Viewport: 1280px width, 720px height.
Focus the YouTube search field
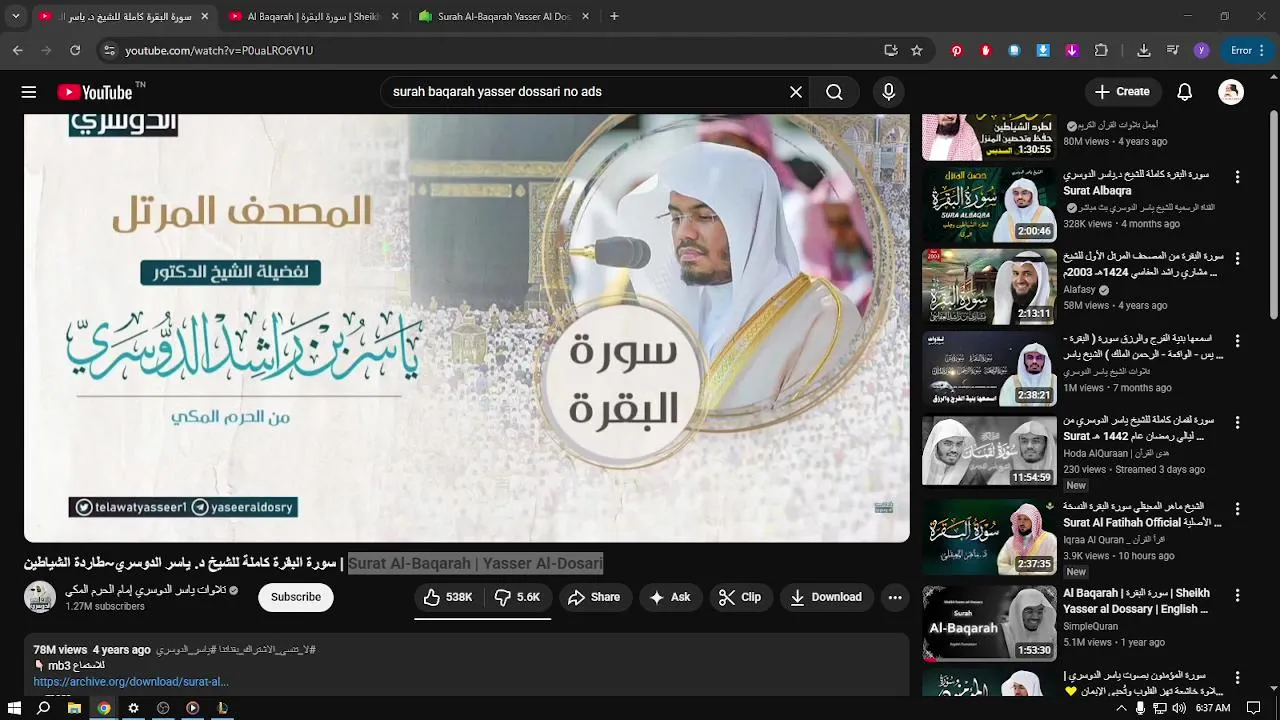(x=585, y=92)
